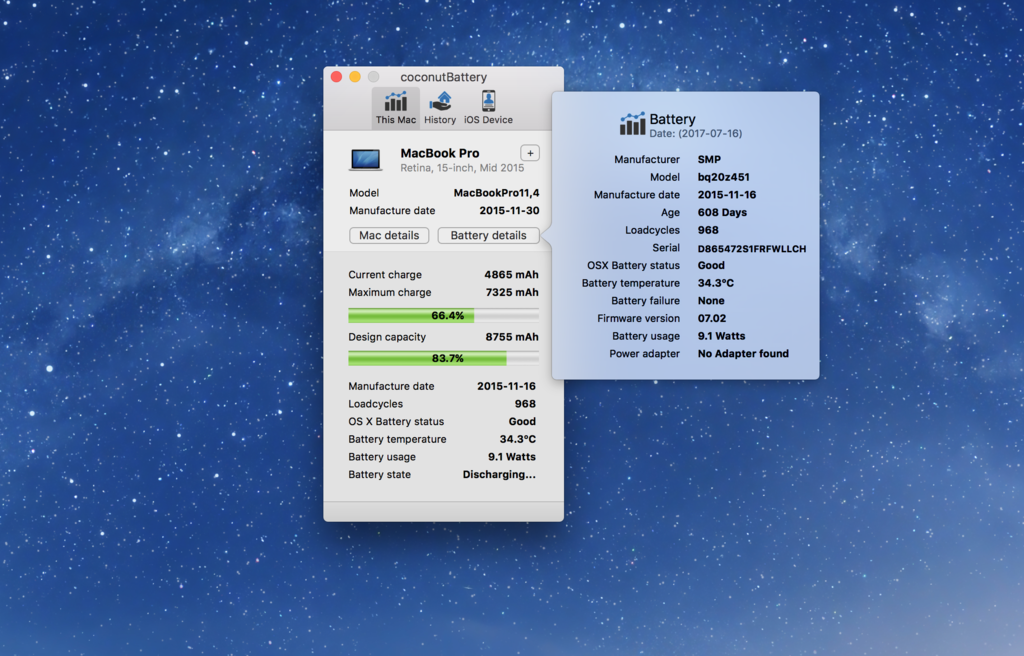The width and height of the screenshot is (1024, 656).
Task: Click the 608 Days age value
Action: tap(722, 212)
